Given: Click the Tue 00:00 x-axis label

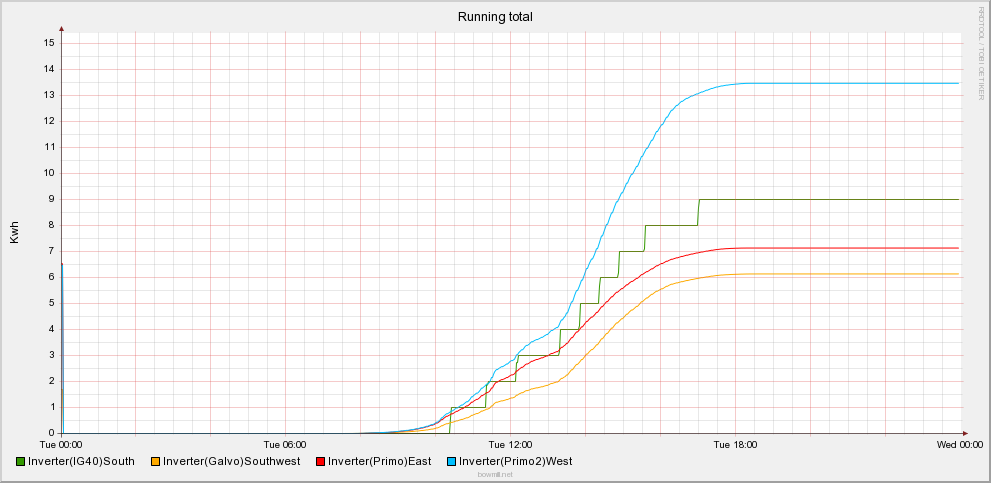Looking at the screenshot, I should click(61, 444).
